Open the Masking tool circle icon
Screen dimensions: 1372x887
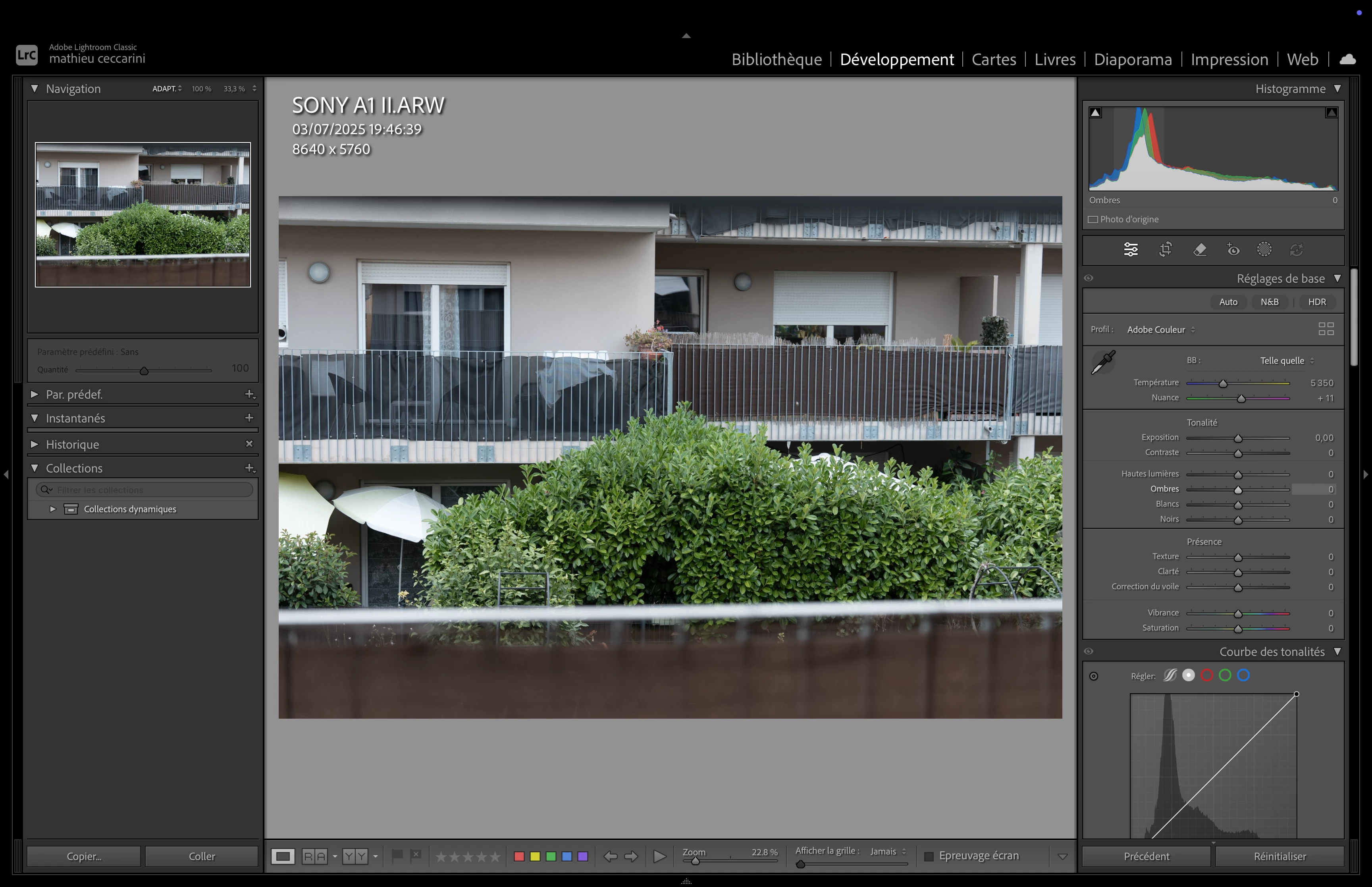pos(1264,249)
